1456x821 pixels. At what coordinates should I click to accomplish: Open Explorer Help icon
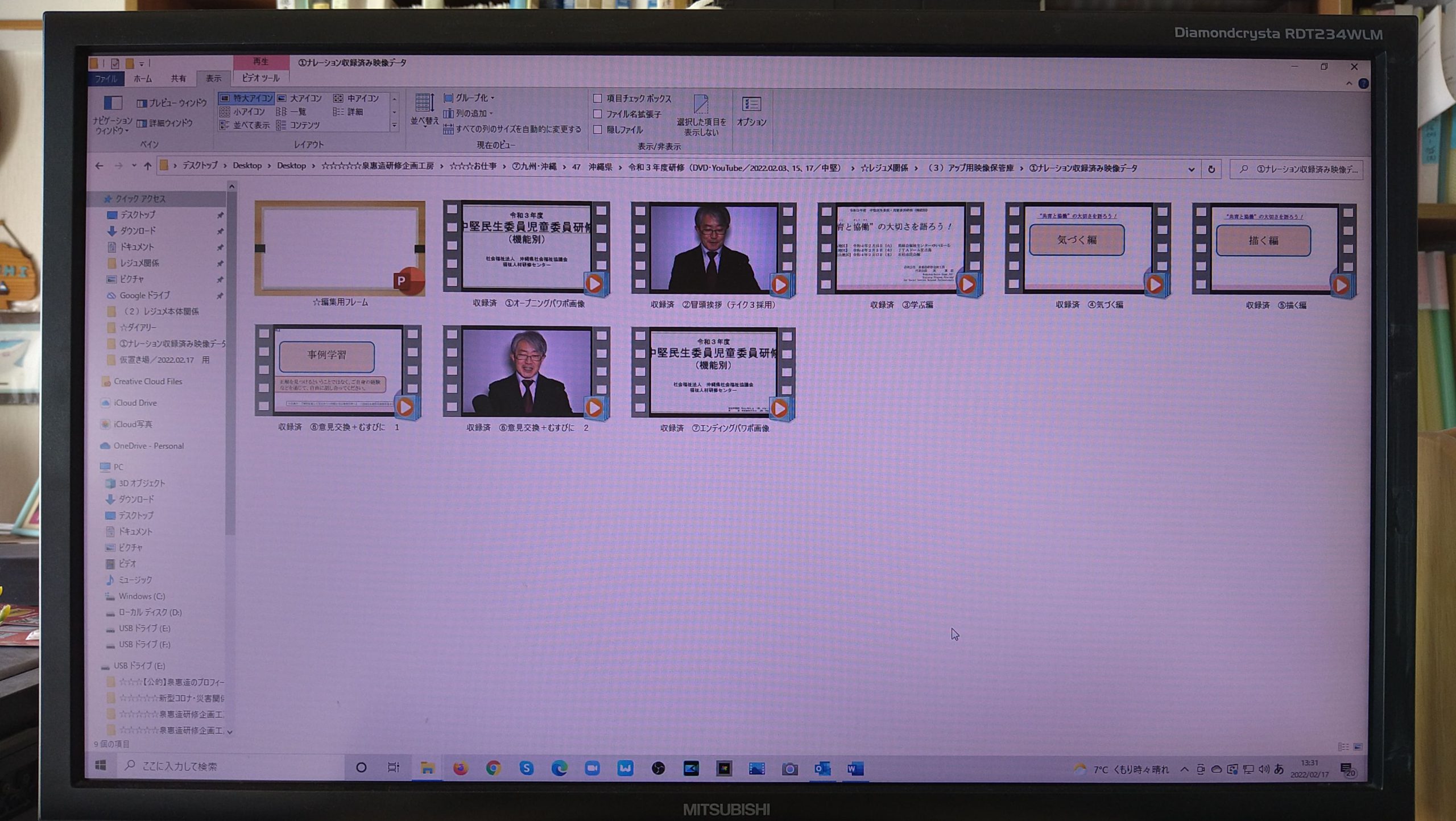point(1363,84)
